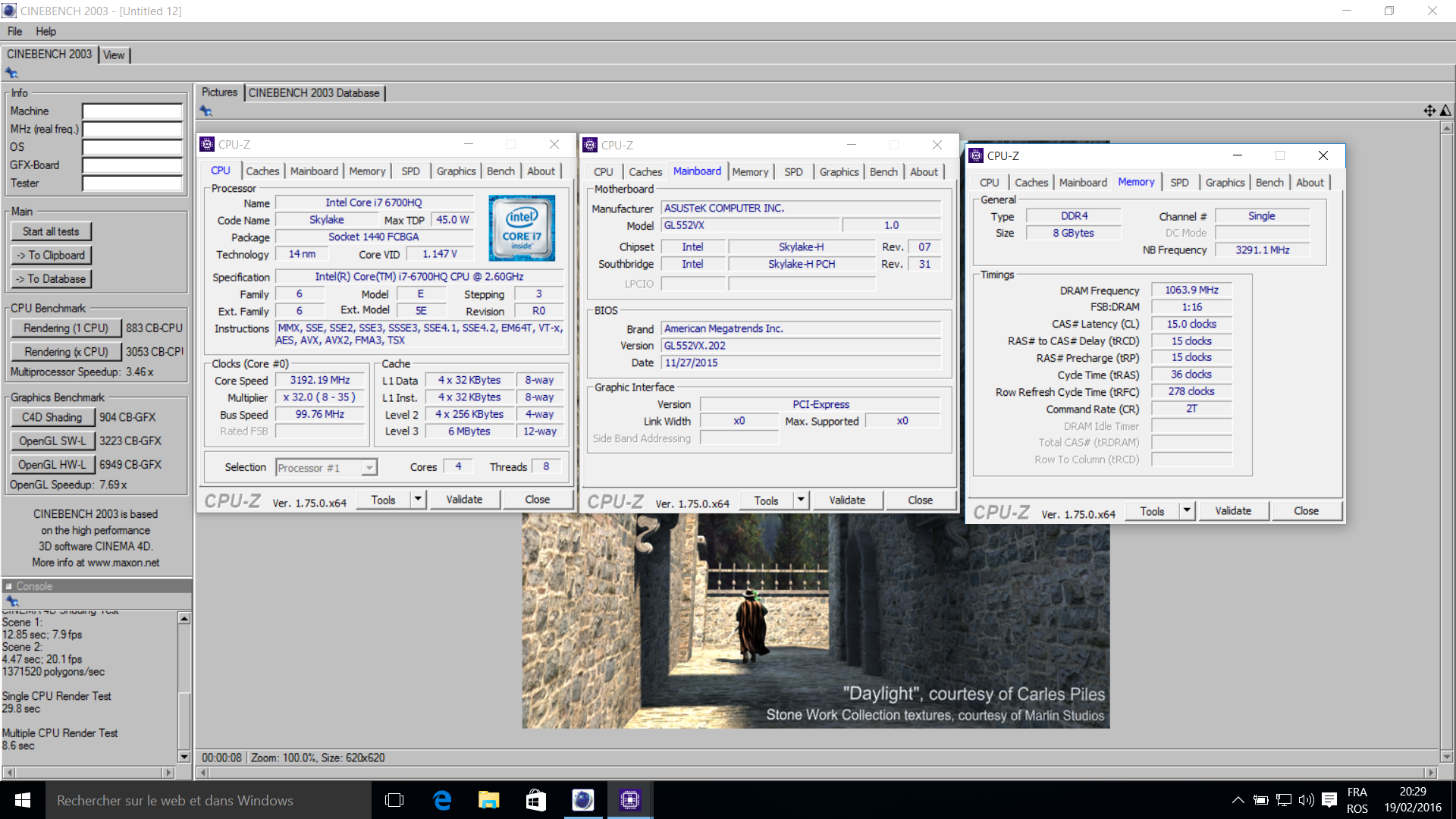The image size is (1456, 819).
Task: Click network icon in system tray
Action: (1284, 800)
